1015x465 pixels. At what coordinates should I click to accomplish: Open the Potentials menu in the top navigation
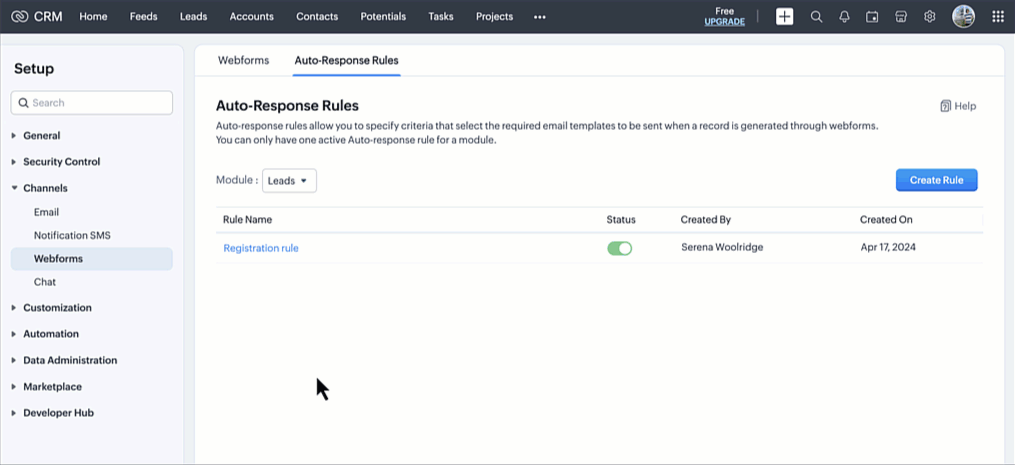(383, 16)
